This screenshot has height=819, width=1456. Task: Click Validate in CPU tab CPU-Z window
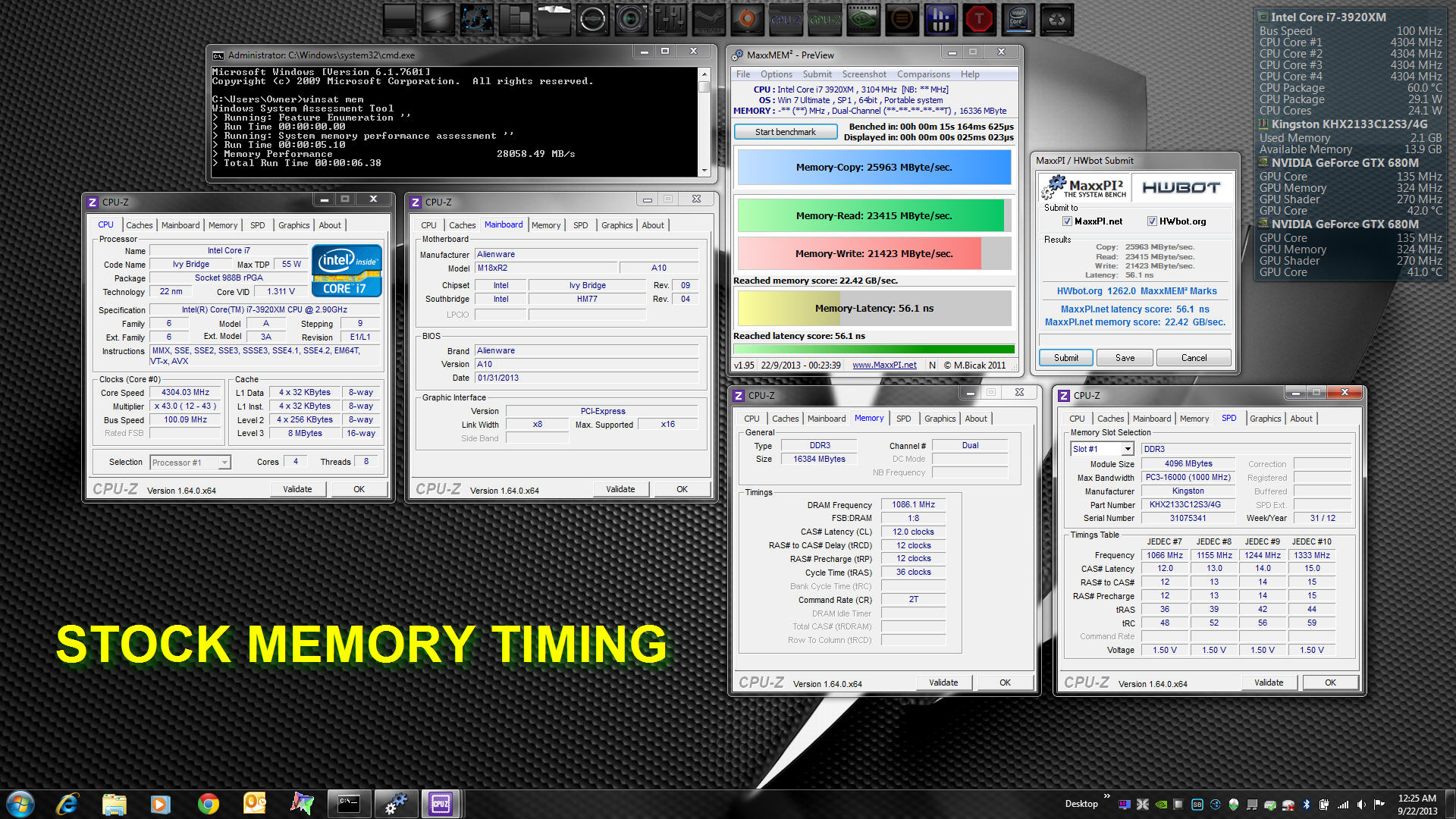coord(297,489)
